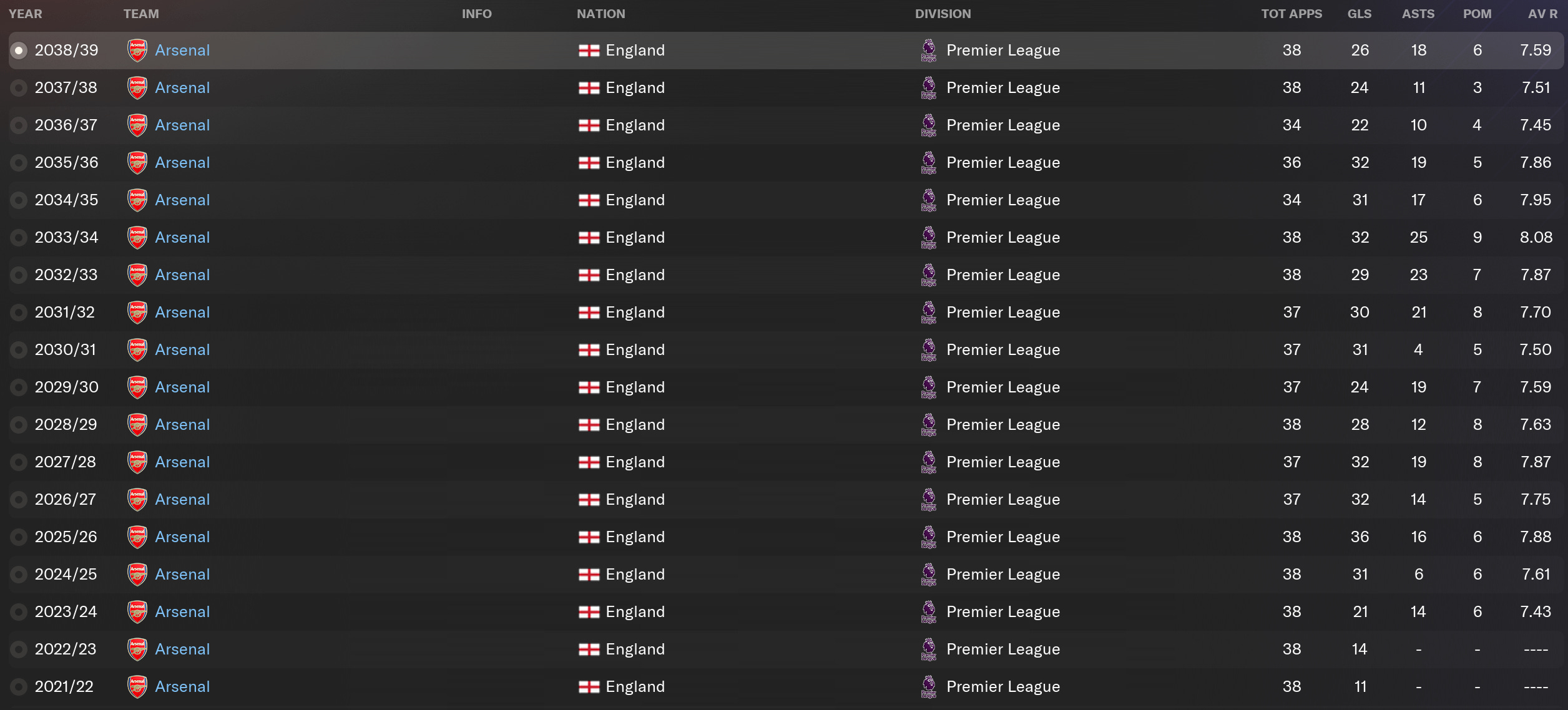This screenshot has height=710, width=1568.
Task: Click Arsenal crest icon in 2038/39 row
Action: coord(137,51)
